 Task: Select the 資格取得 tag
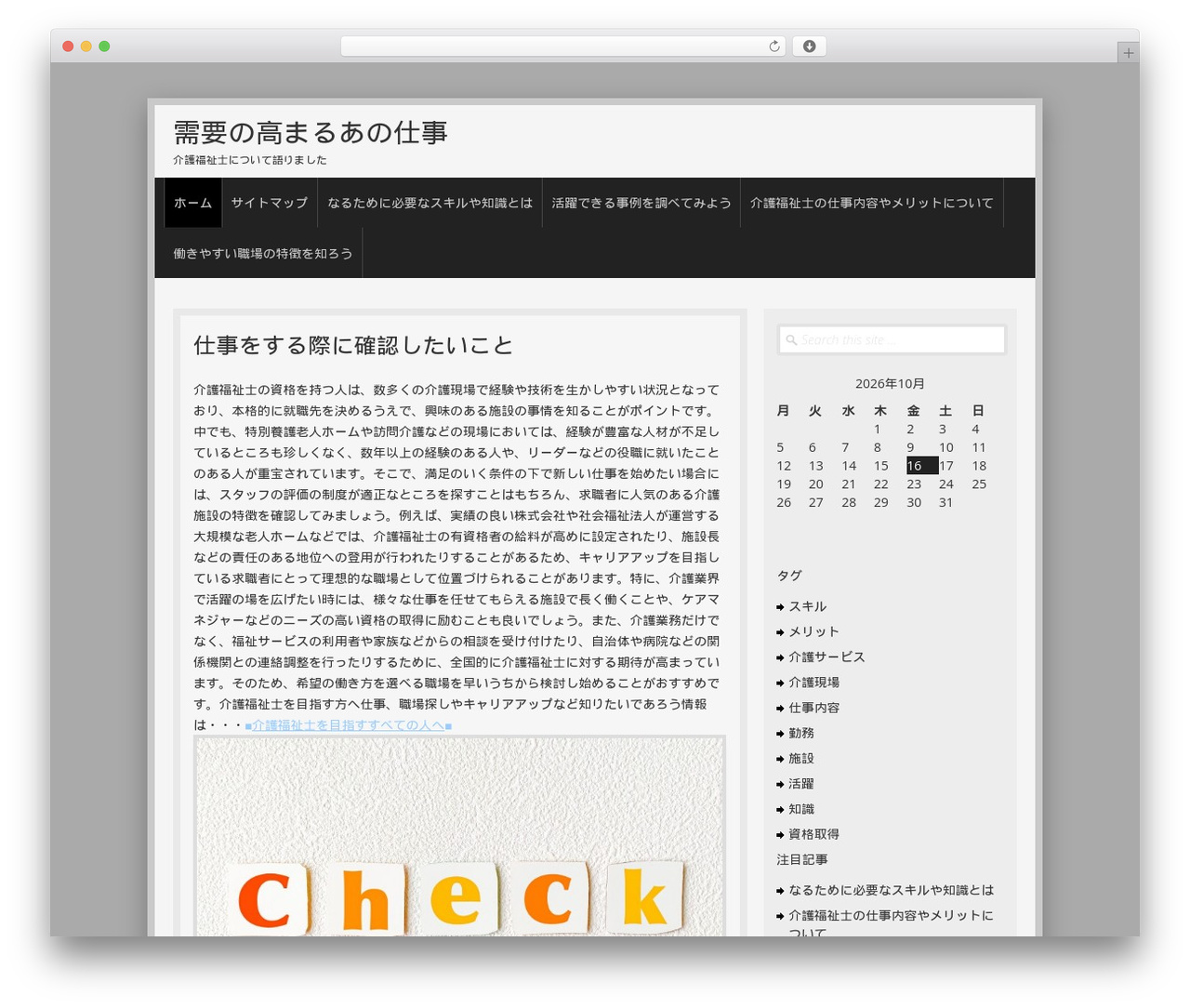(x=813, y=834)
